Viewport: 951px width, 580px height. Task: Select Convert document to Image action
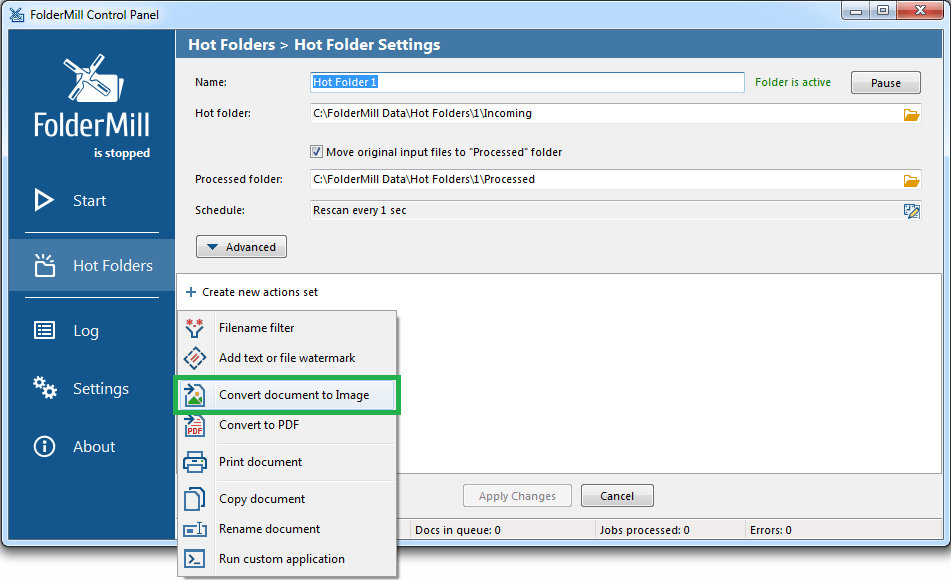tap(287, 395)
